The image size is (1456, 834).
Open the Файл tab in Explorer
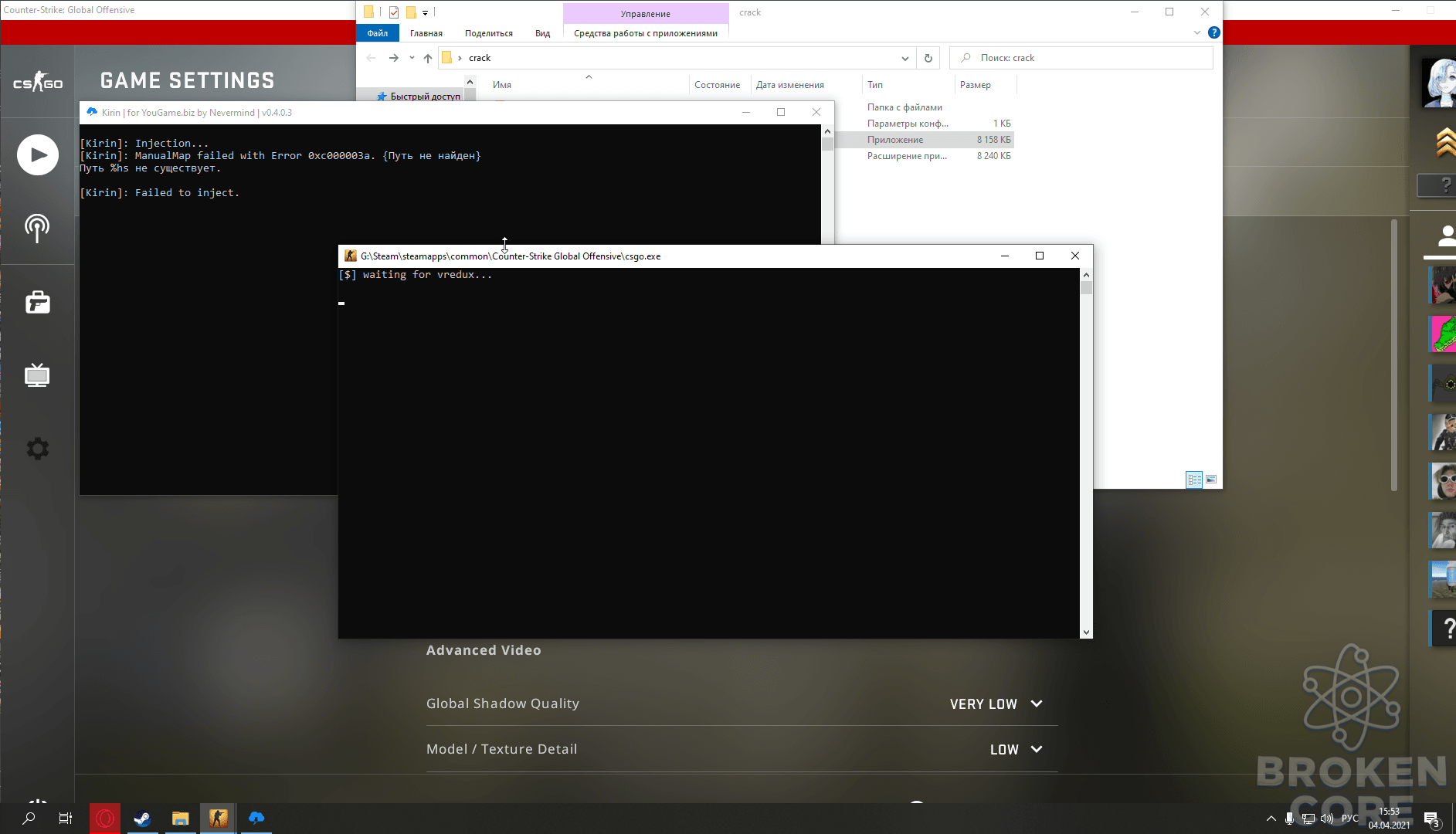click(x=378, y=33)
